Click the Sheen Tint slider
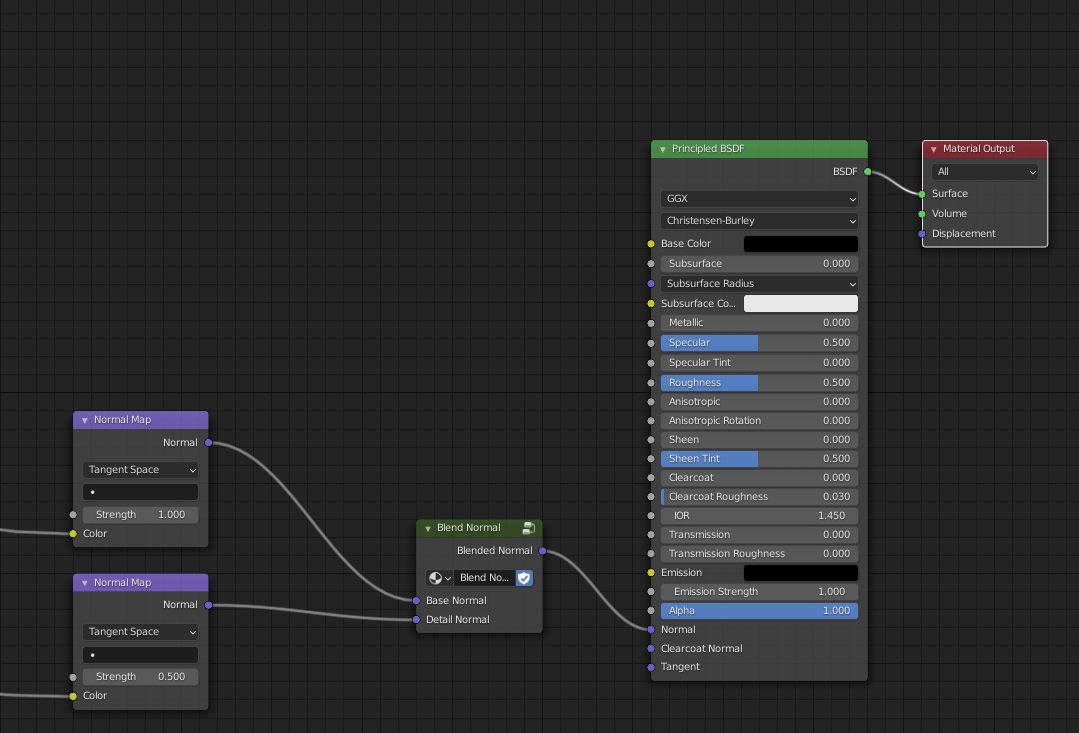Image resolution: width=1079 pixels, height=733 pixels. [759, 458]
